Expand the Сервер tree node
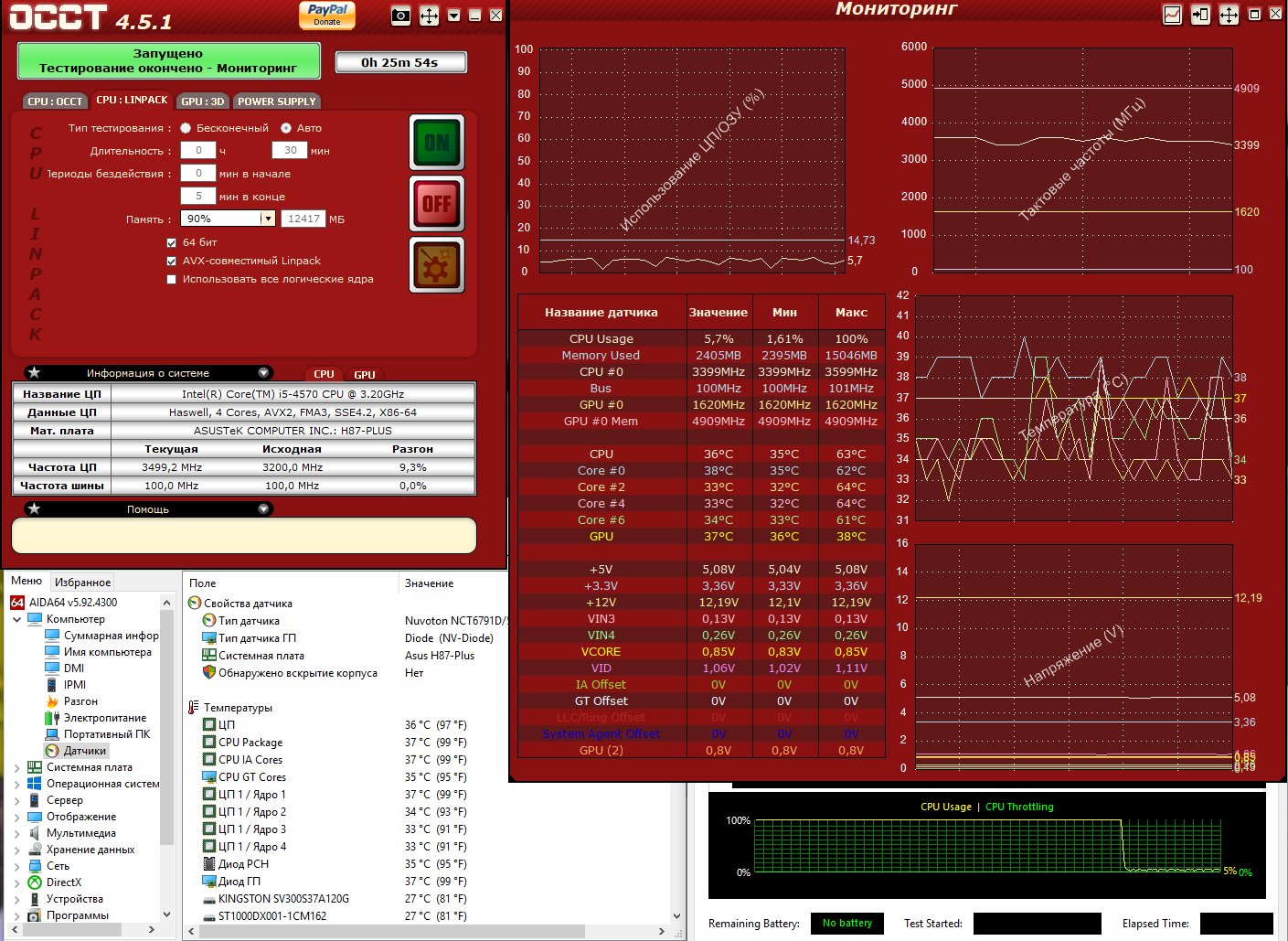Image resolution: width=1288 pixels, height=941 pixels. [17, 800]
